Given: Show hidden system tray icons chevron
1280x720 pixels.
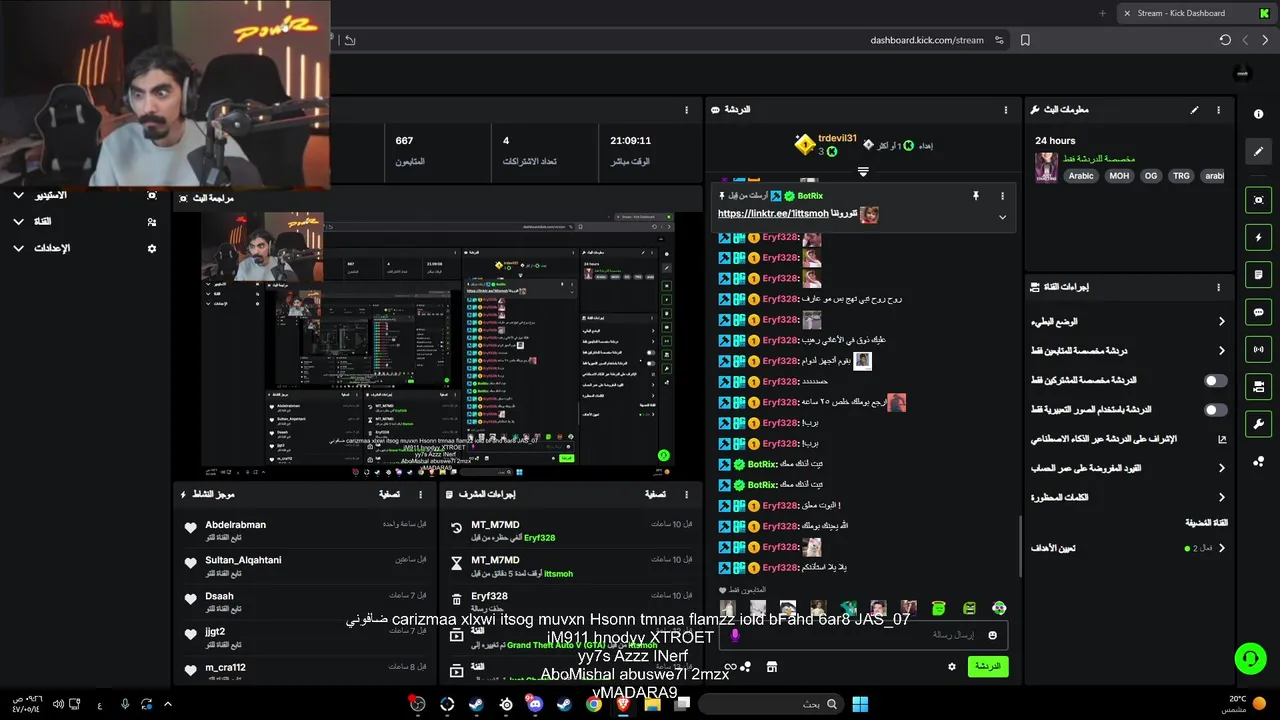Looking at the screenshot, I should (x=167, y=704).
